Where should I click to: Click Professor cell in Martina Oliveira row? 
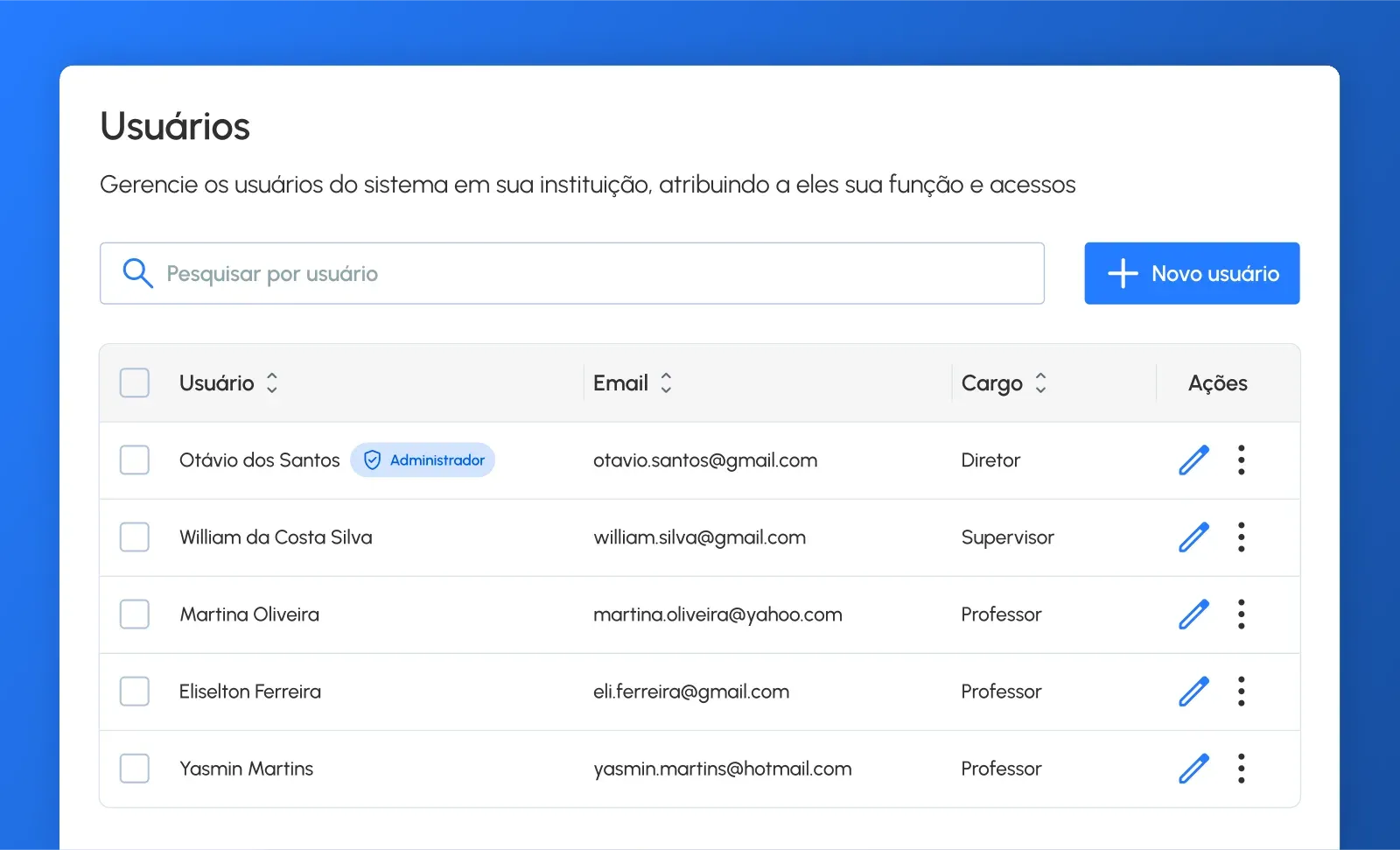coord(1001,614)
